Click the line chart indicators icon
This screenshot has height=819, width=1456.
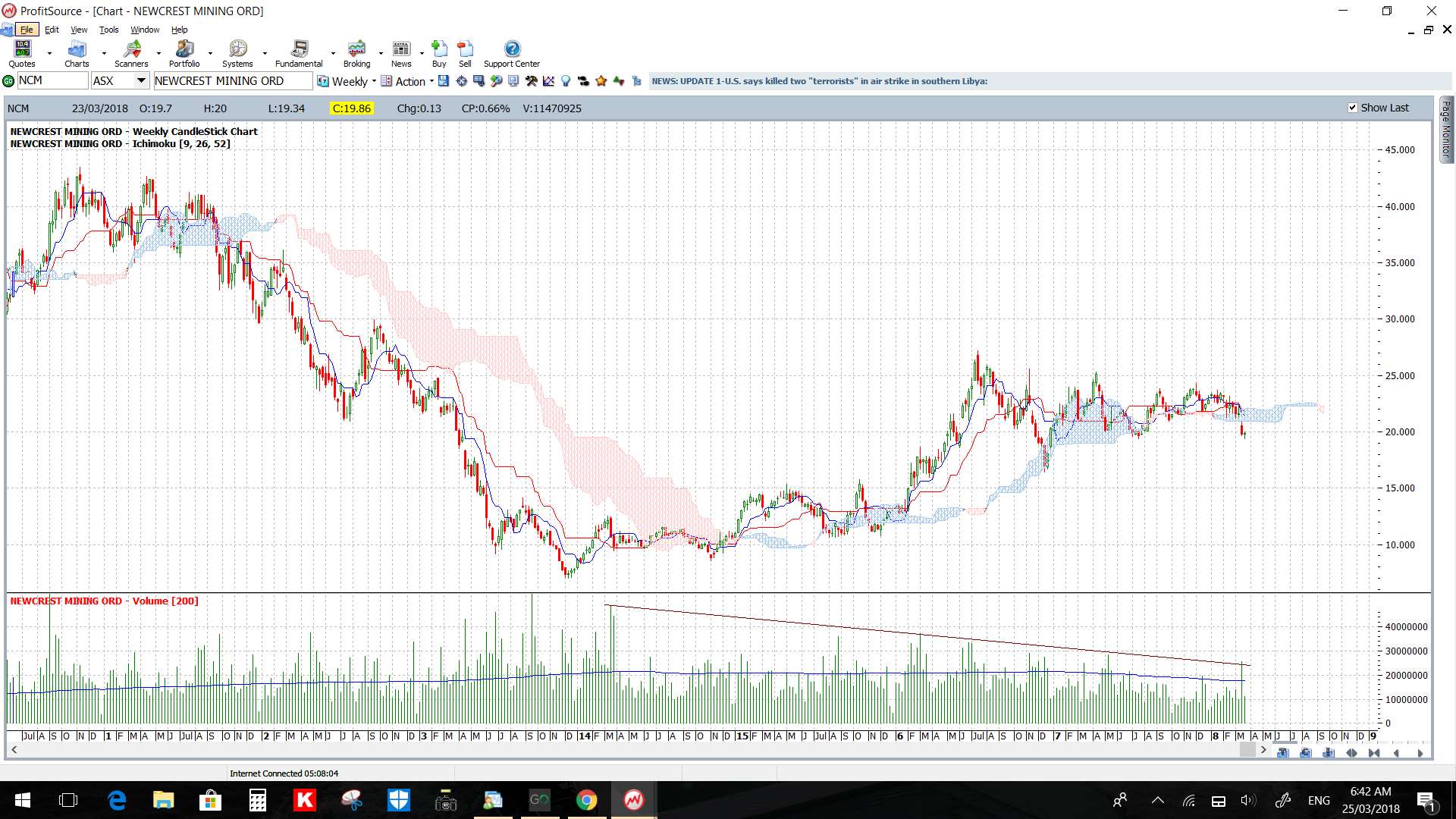coord(548,81)
